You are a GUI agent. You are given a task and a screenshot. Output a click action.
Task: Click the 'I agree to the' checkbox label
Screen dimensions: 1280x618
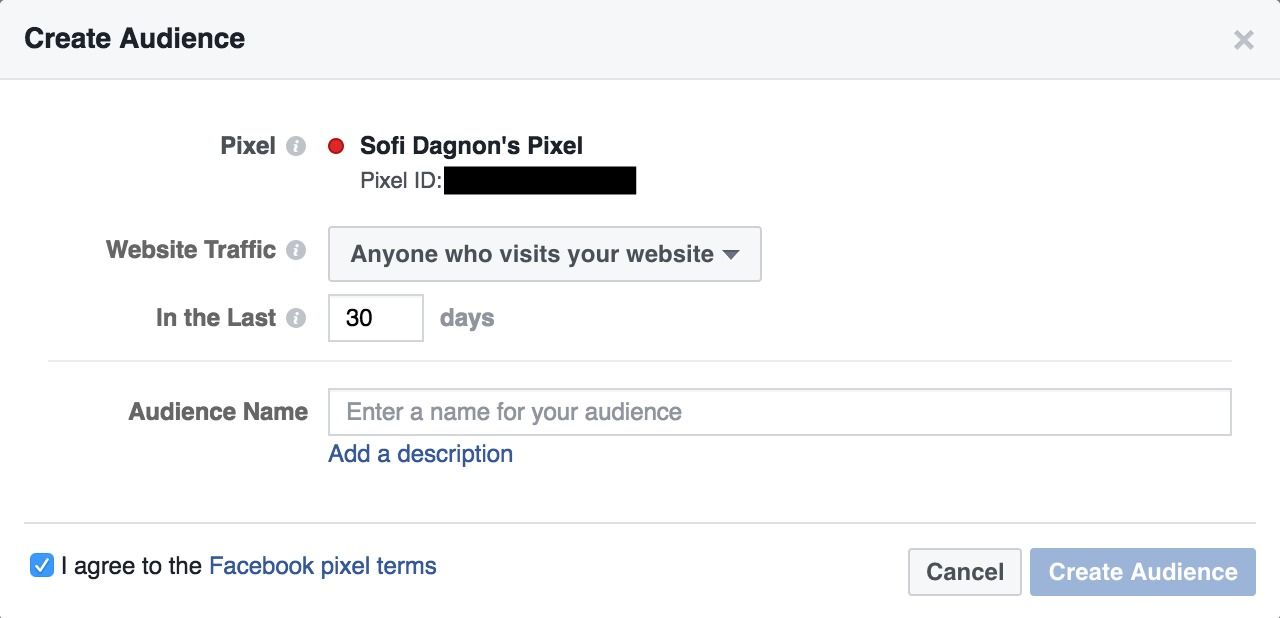coord(131,566)
